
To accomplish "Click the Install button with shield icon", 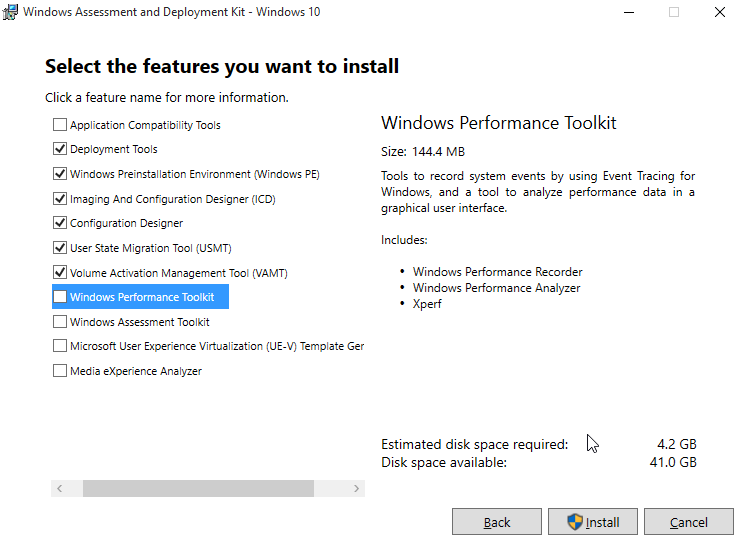I will (x=592, y=522).
